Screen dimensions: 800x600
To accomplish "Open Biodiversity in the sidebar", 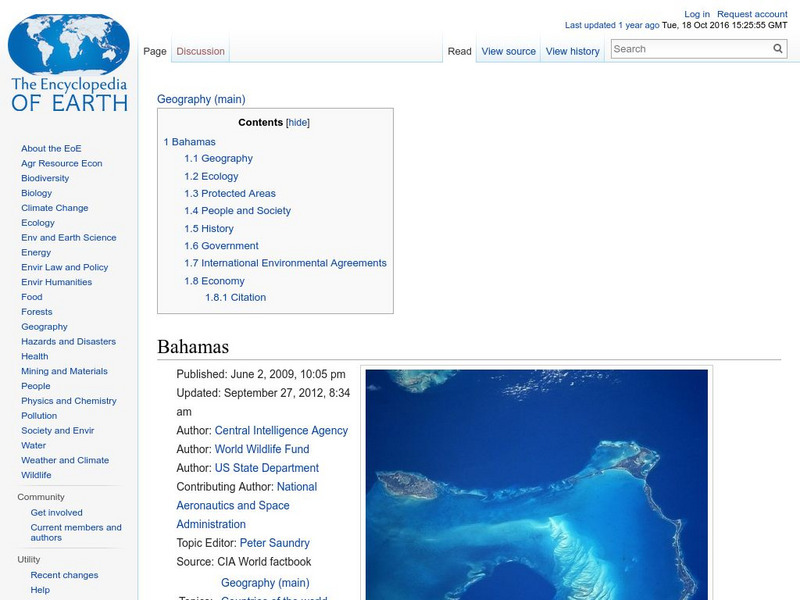I will pos(44,178).
